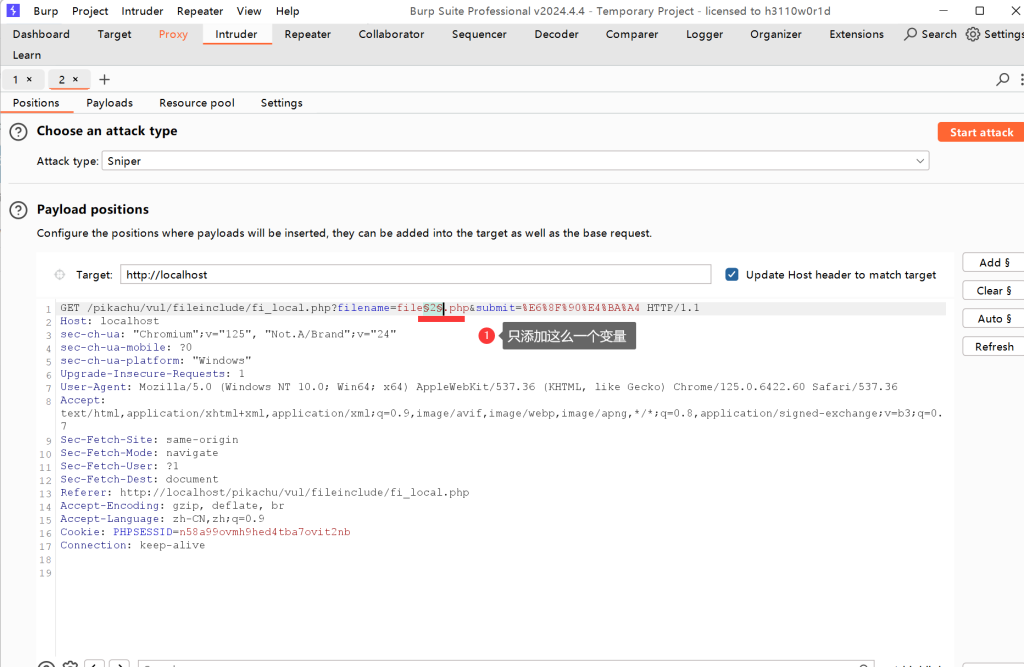This screenshot has width=1024, height=667.
Task: Click the Start attack button
Action: [981, 132]
